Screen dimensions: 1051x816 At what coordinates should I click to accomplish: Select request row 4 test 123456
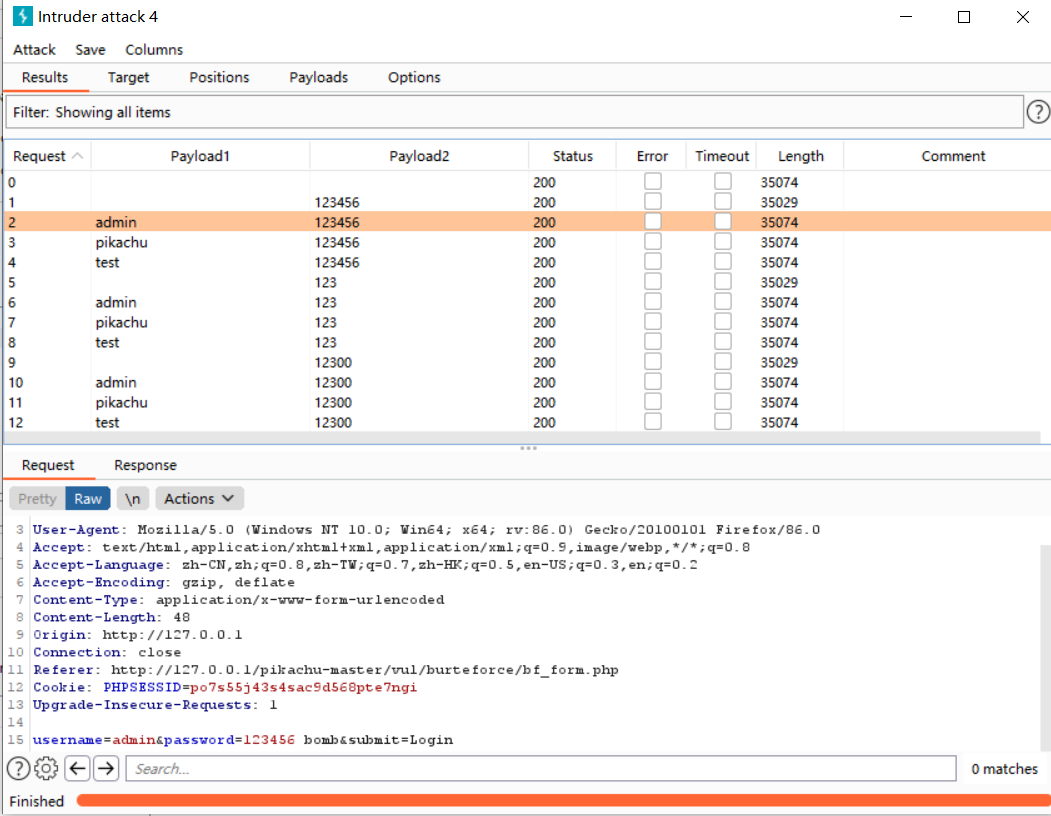[526, 262]
